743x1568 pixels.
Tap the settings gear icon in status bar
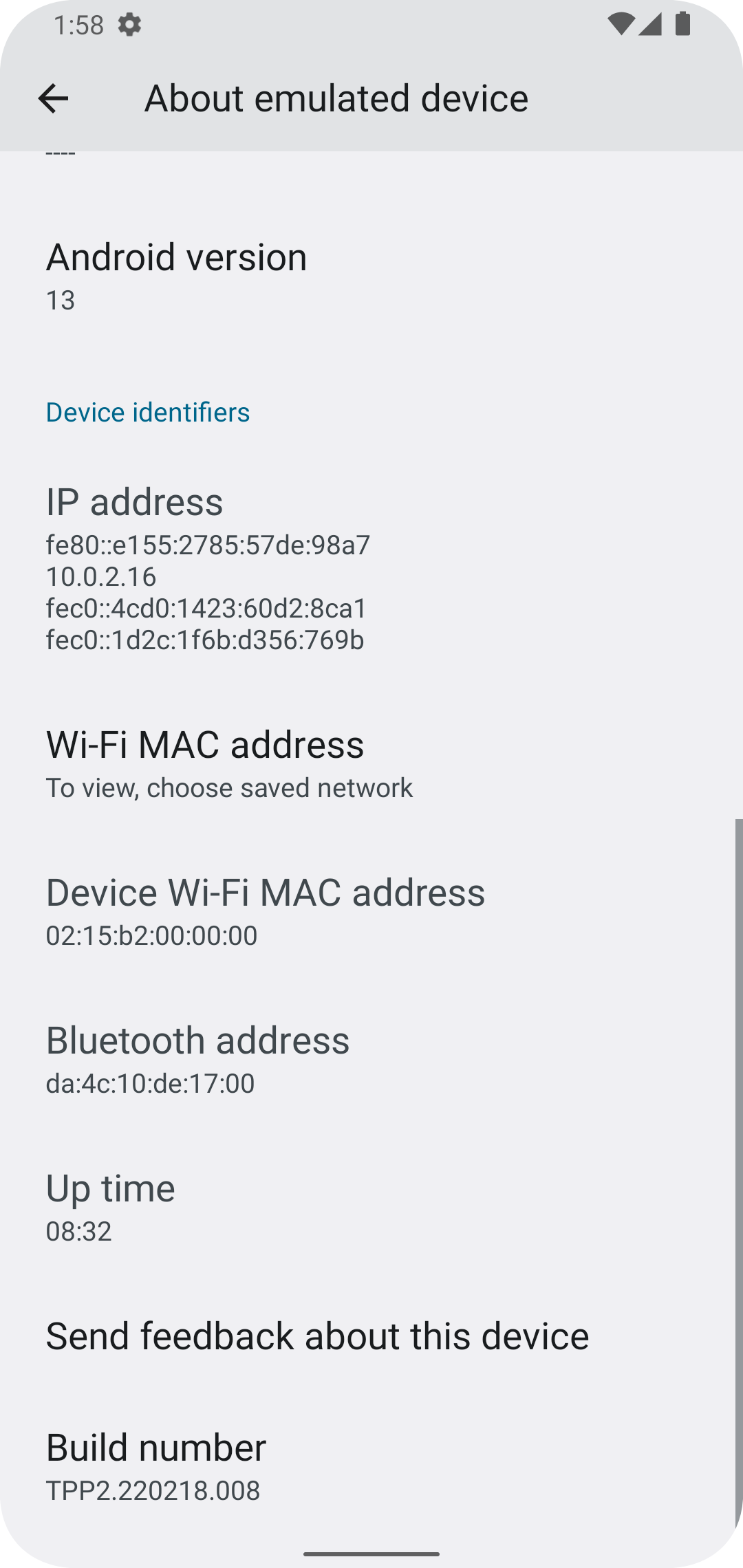[x=129, y=25]
